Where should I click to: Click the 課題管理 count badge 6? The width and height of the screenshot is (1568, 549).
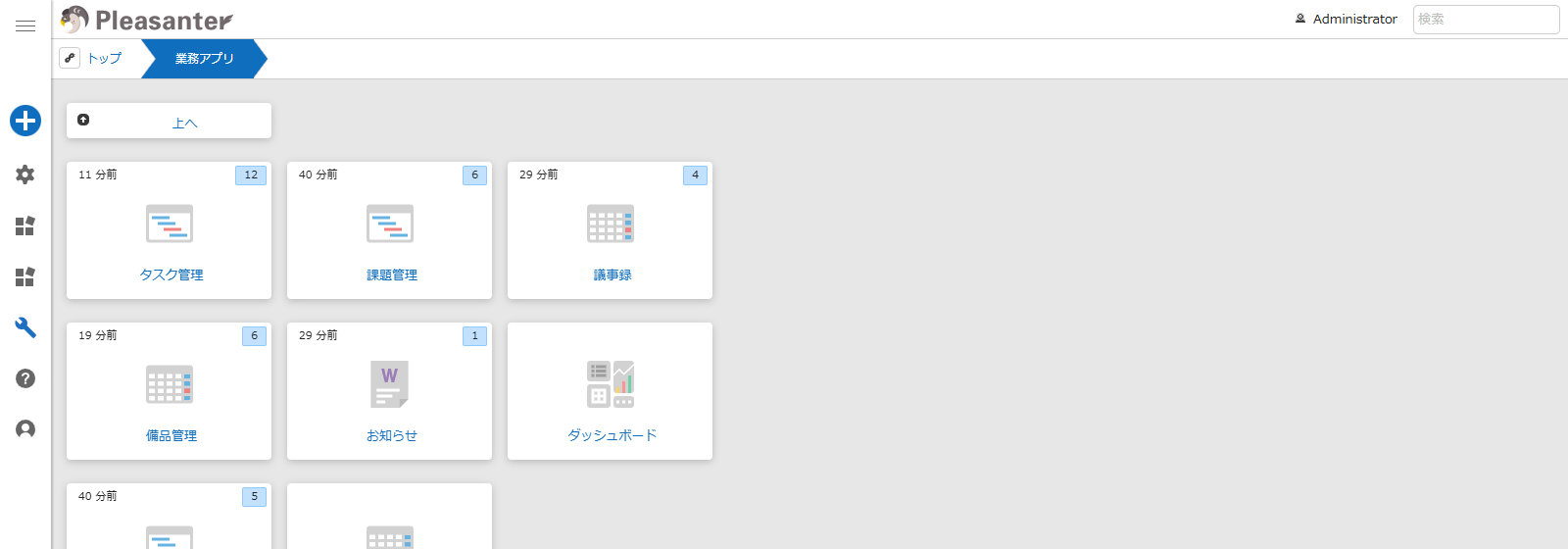click(474, 175)
